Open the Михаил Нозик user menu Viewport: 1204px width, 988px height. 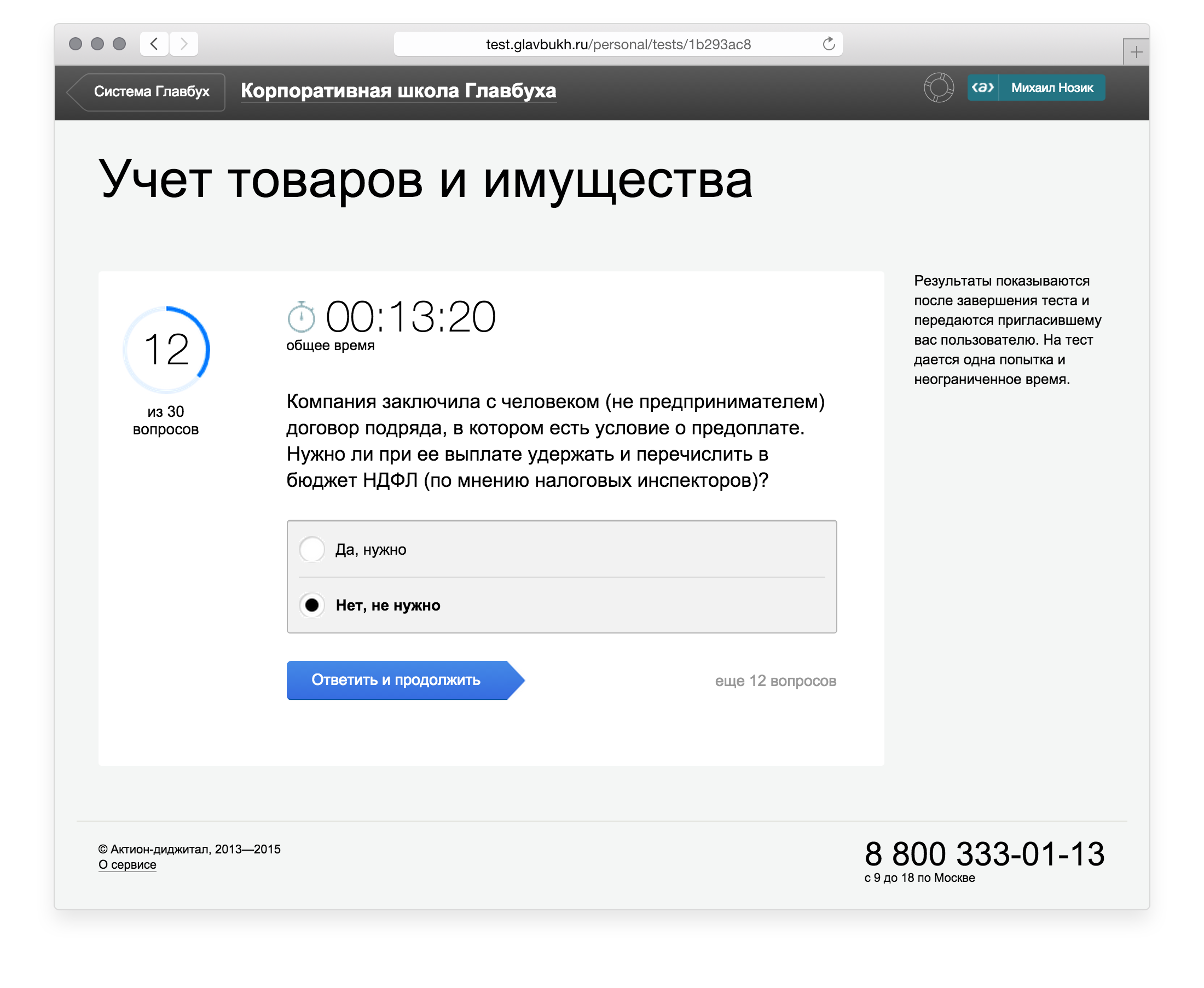tap(1051, 88)
